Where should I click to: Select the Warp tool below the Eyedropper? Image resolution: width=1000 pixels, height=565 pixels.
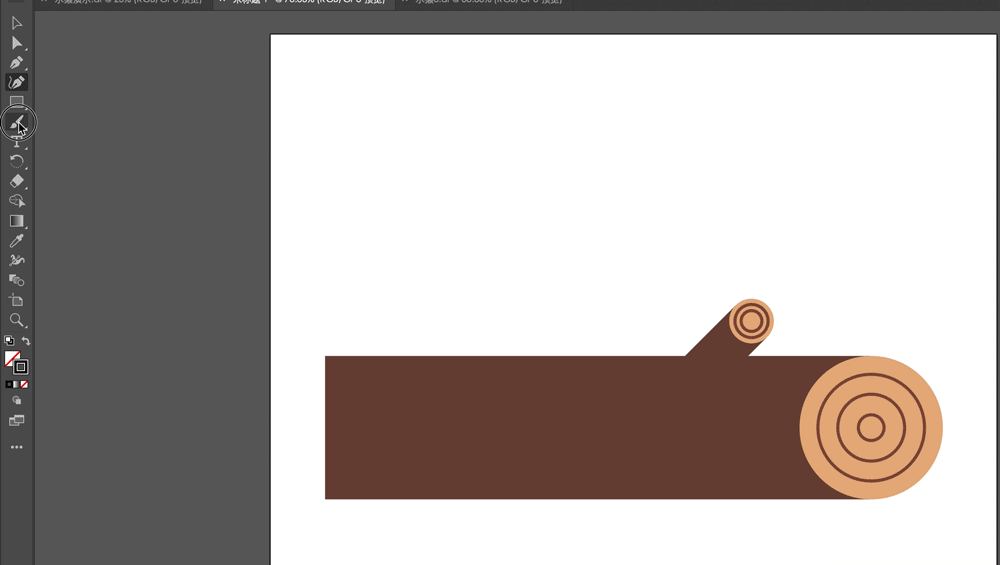click(17, 260)
